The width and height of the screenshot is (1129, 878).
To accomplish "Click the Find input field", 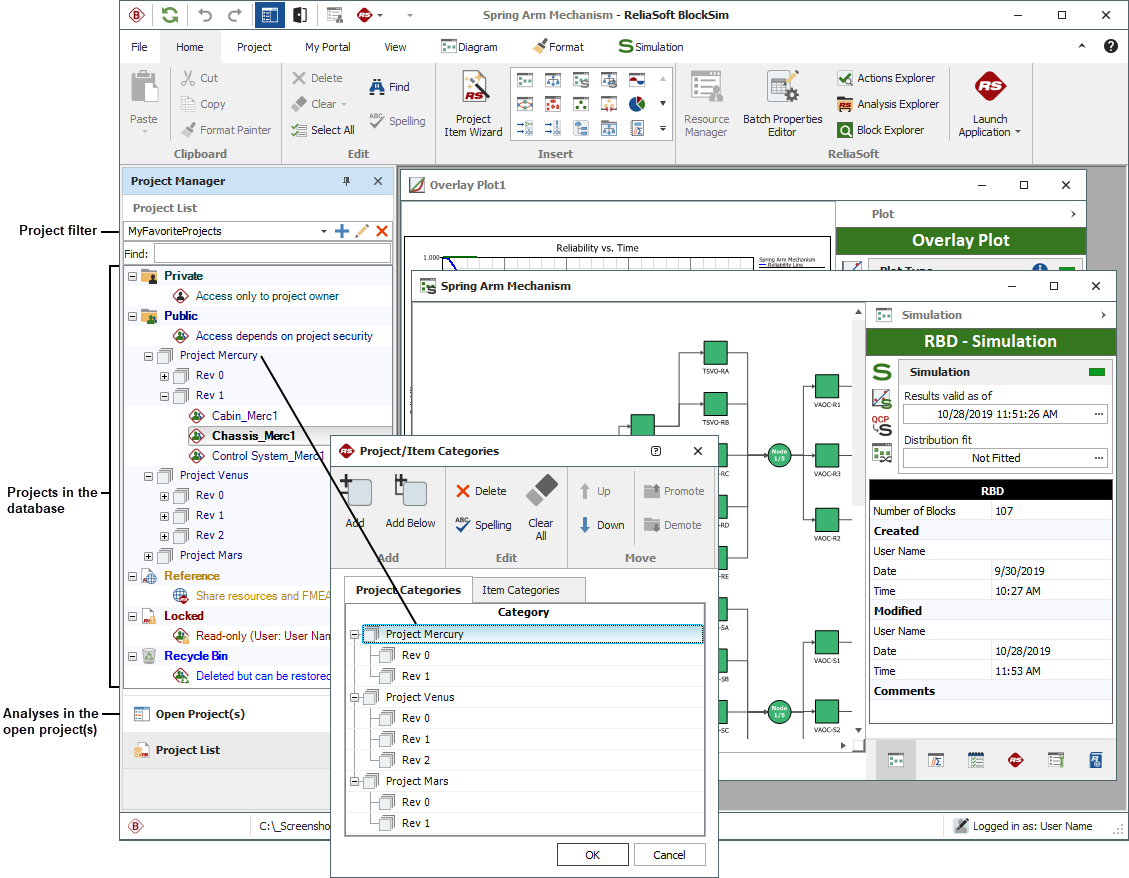I will pos(270,254).
